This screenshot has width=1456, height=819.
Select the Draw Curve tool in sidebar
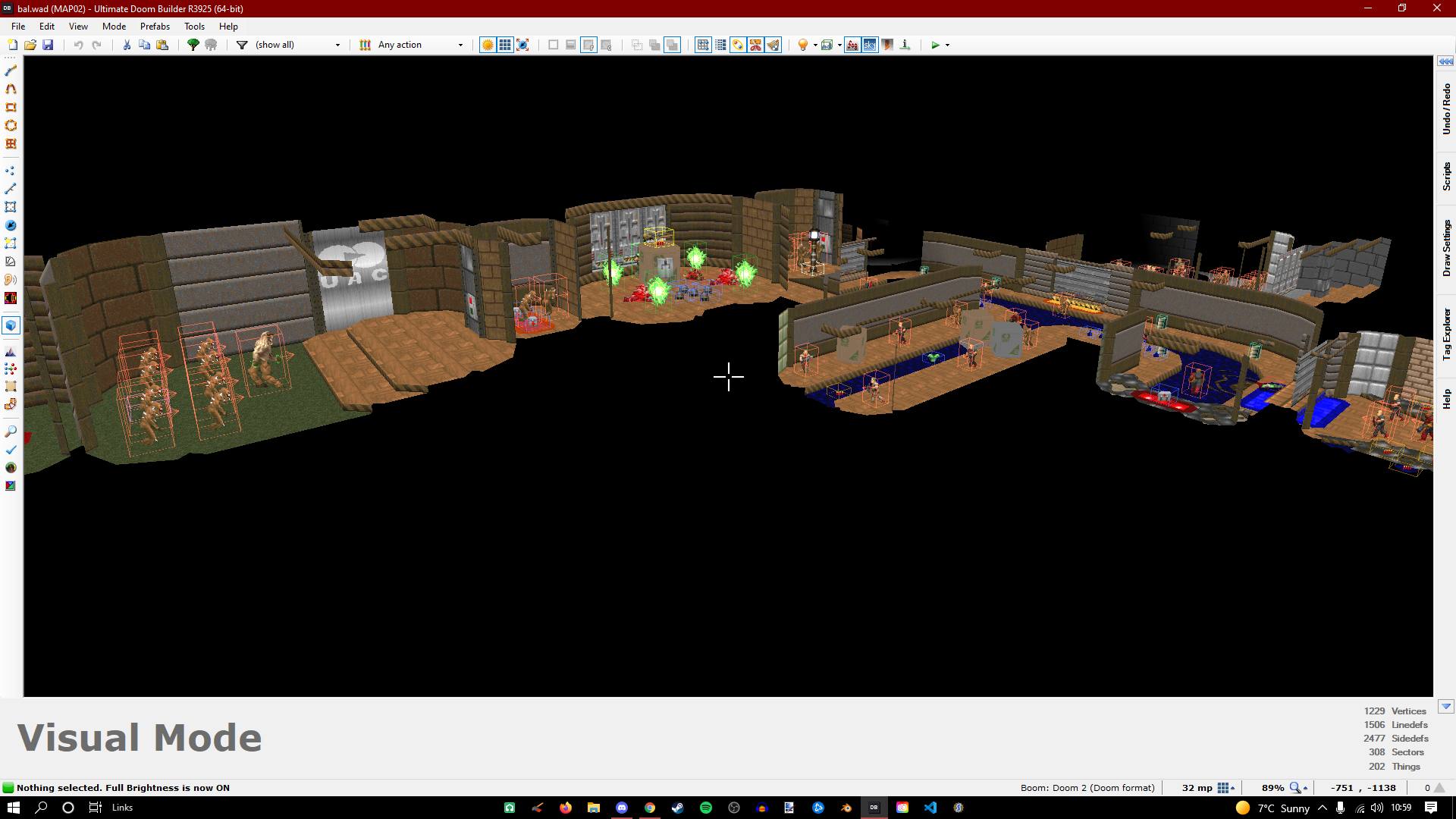11,89
